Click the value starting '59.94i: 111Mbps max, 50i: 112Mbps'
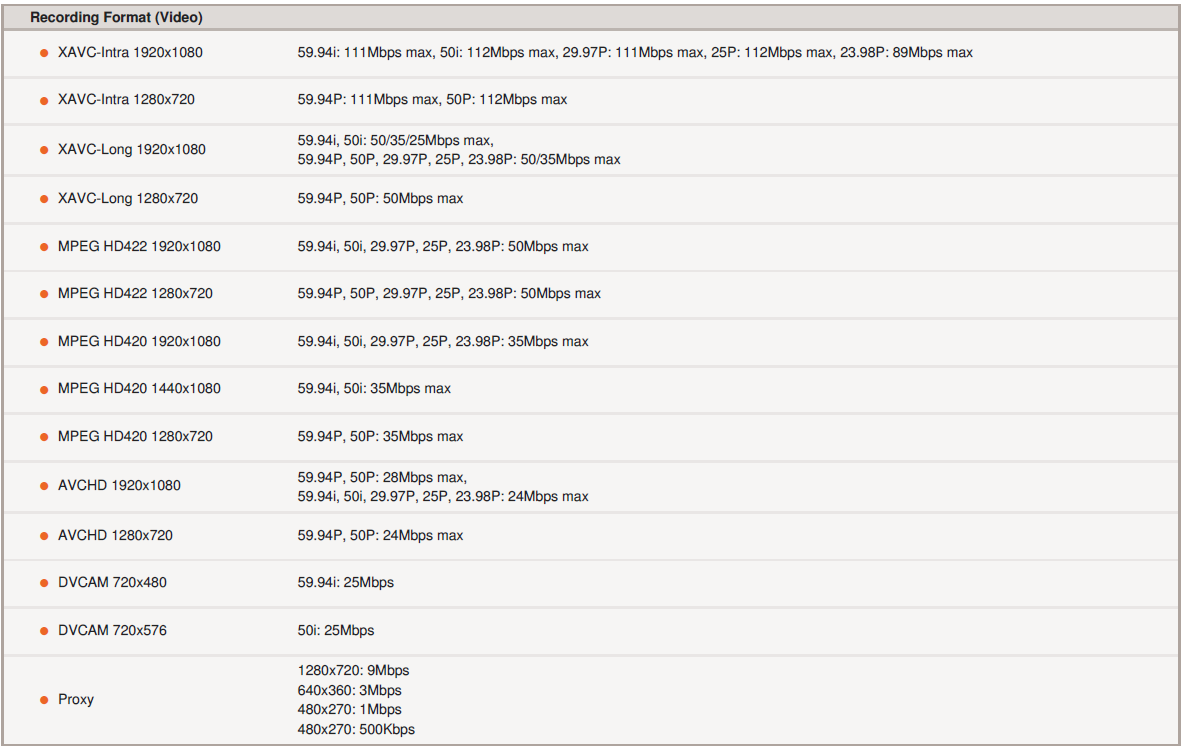Image resolution: width=1184 pixels, height=749 pixels. click(635, 52)
